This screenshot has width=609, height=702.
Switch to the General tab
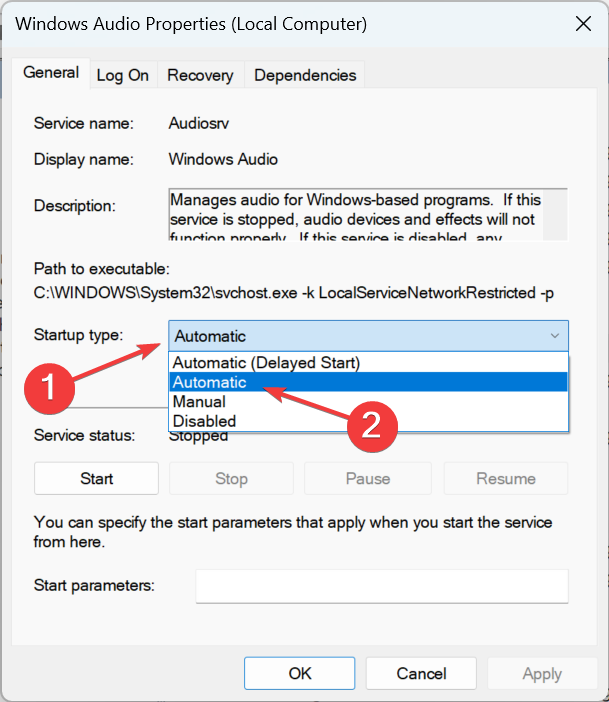click(x=51, y=73)
